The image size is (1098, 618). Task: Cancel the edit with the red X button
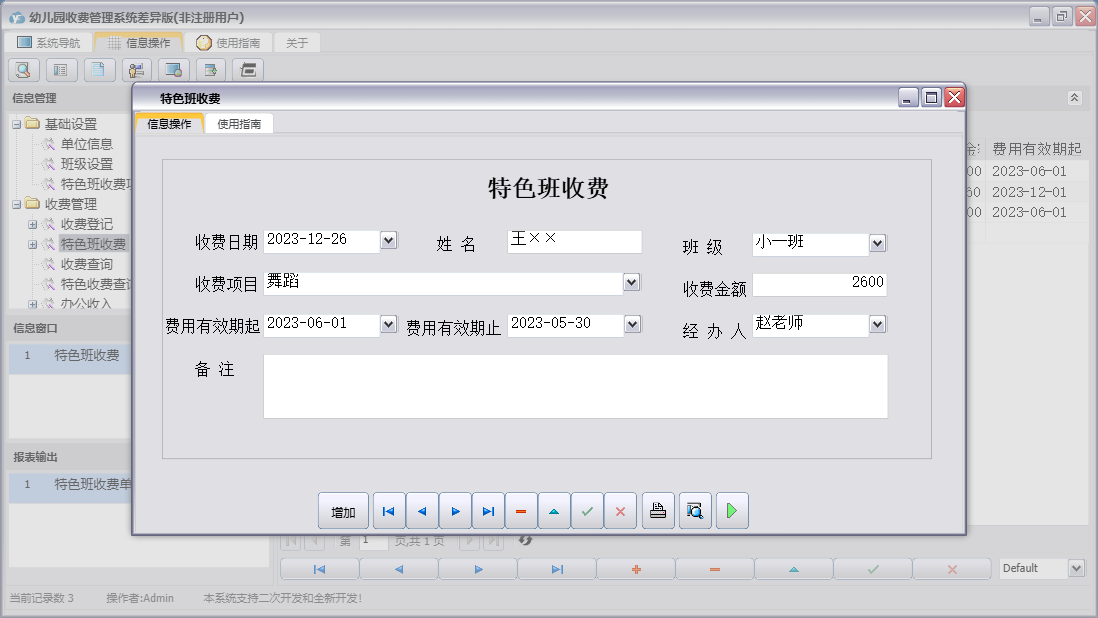(620, 511)
